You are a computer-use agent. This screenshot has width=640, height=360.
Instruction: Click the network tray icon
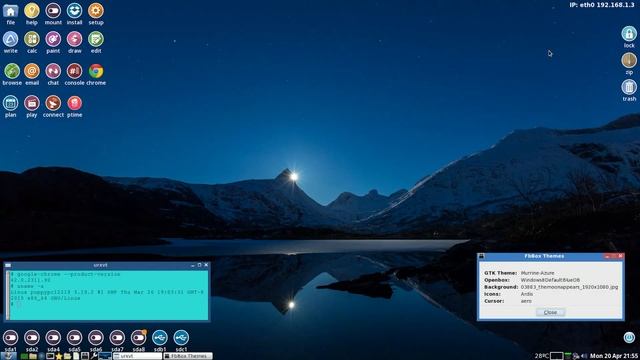click(576, 356)
